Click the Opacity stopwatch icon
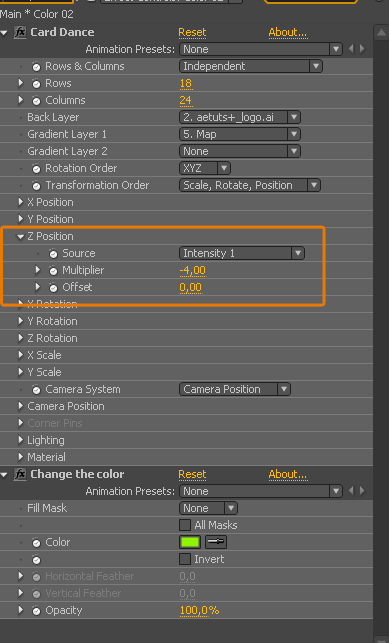The height and width of the screenshot is (643, 389). (x=36, y=611)
